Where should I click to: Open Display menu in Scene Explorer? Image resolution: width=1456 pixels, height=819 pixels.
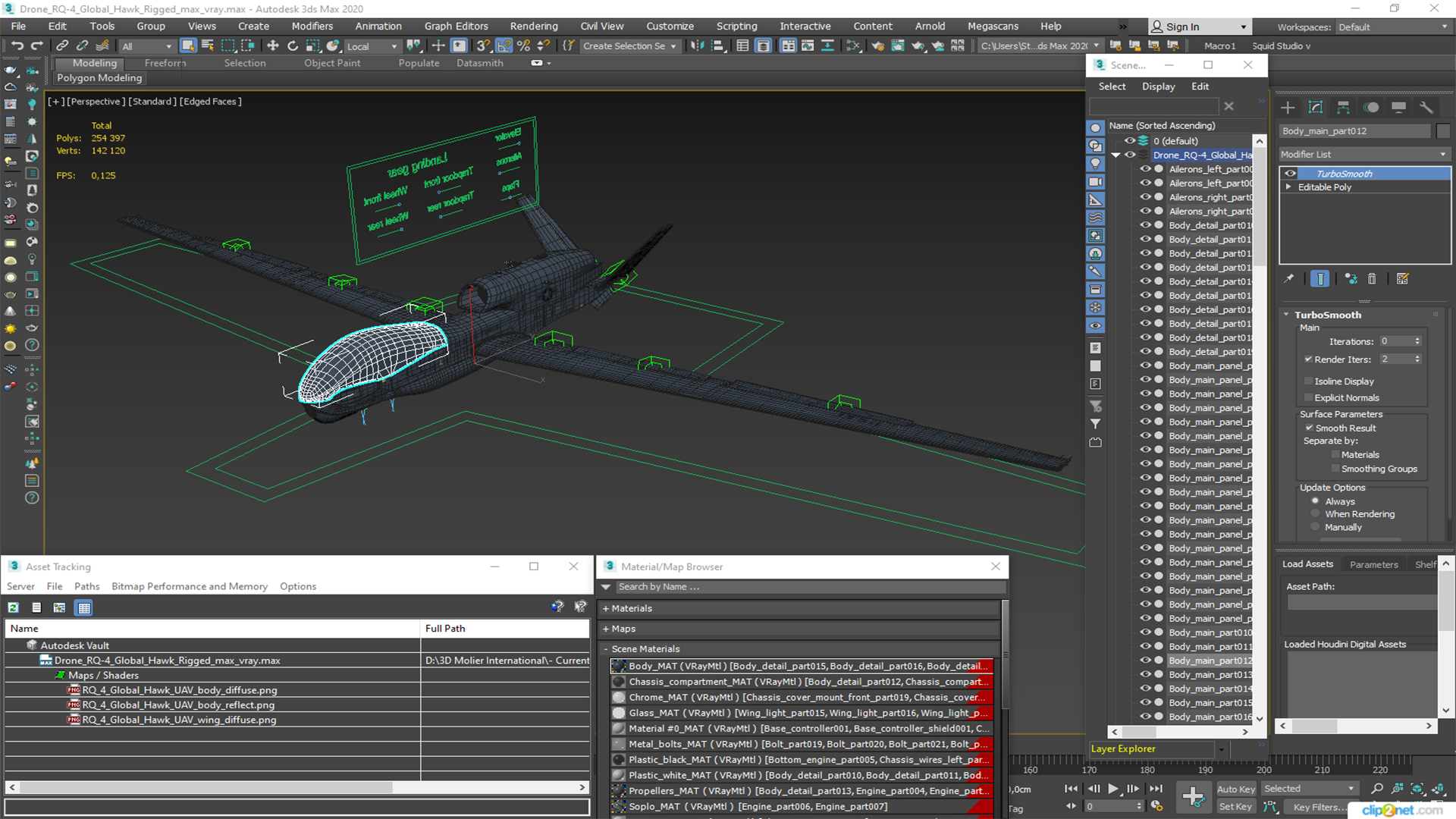click(x=1158, y=86)
